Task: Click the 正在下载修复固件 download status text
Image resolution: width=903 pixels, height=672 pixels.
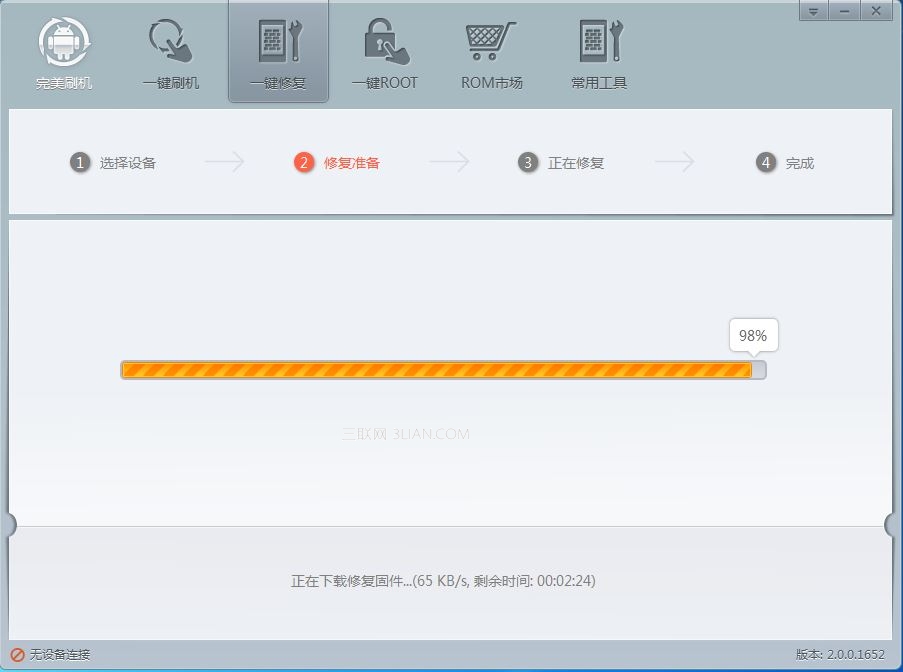Action: coord(443,580)
